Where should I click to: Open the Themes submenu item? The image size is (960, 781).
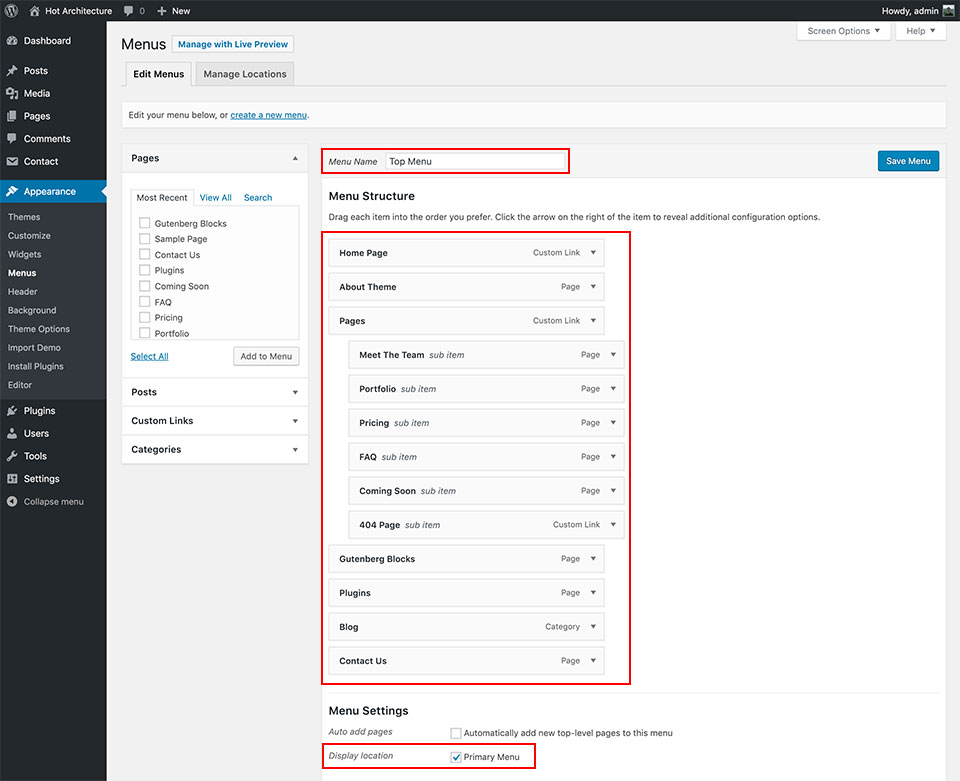pyautogui.click(x=24, y=217)
